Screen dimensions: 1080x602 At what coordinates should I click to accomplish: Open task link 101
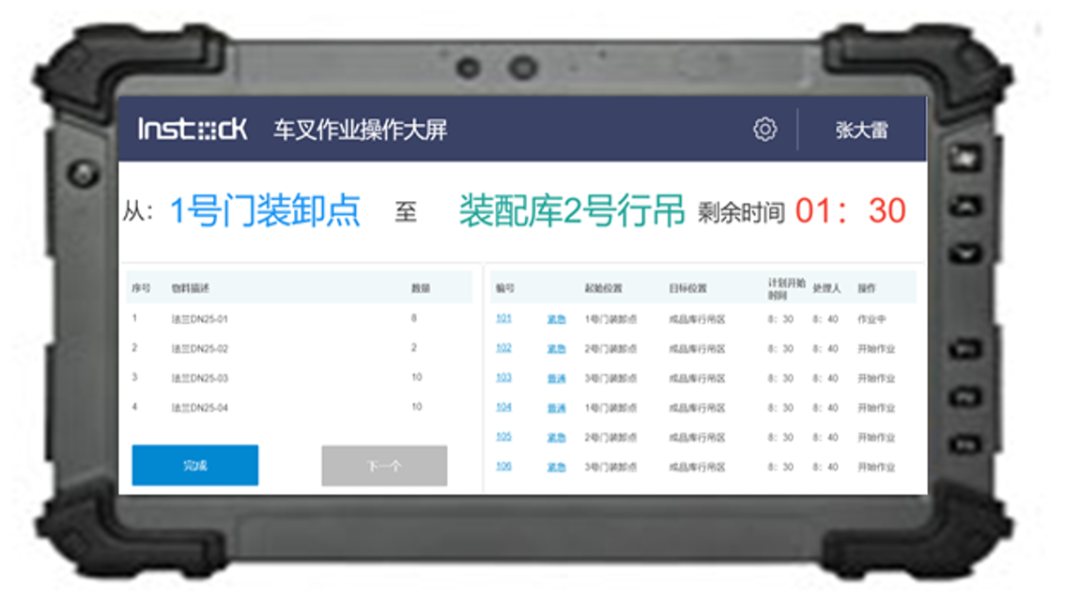pyautogui.click(x=503, y=318)
